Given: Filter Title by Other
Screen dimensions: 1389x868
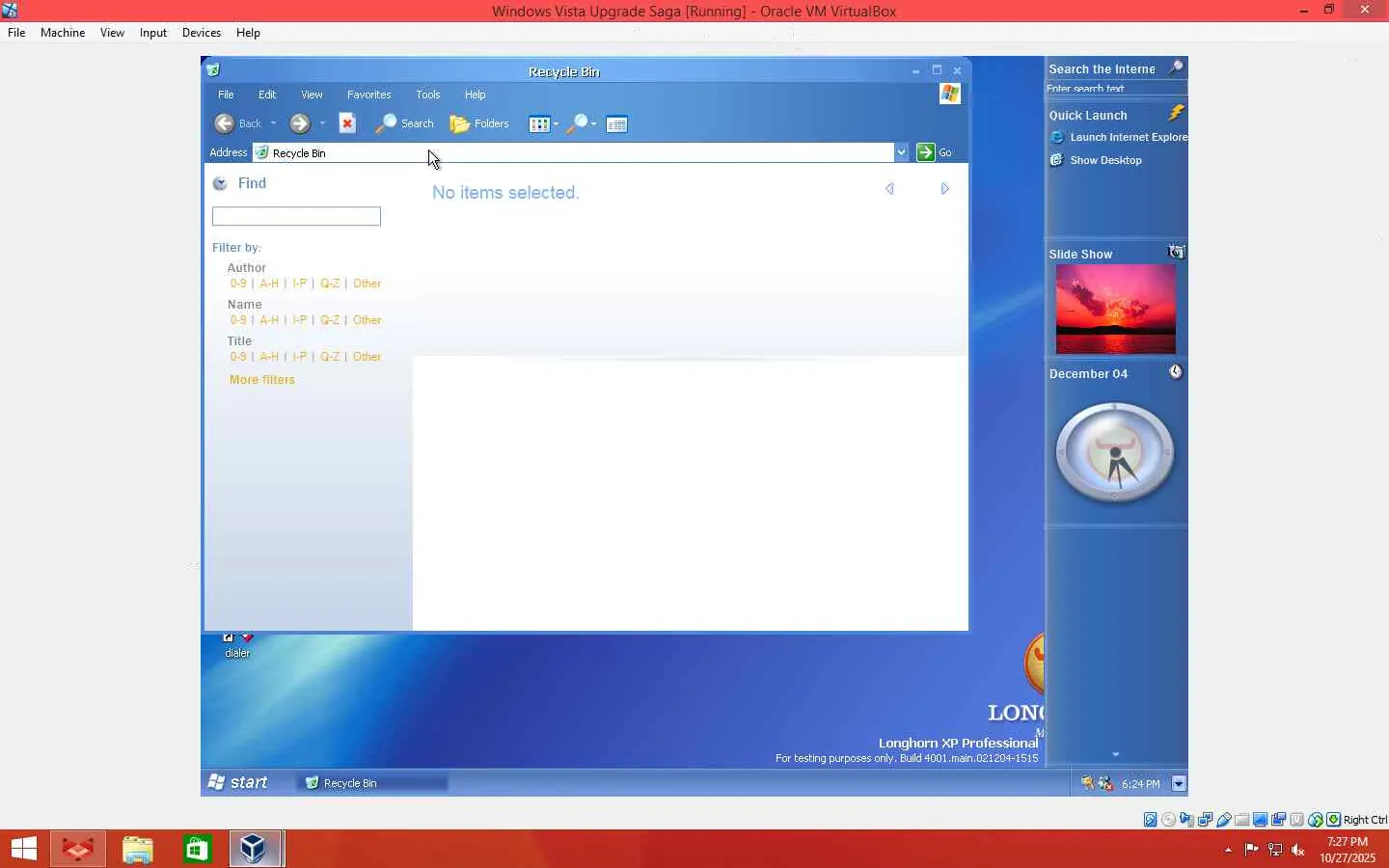Looking at the screenshot, I should point(368,357).
